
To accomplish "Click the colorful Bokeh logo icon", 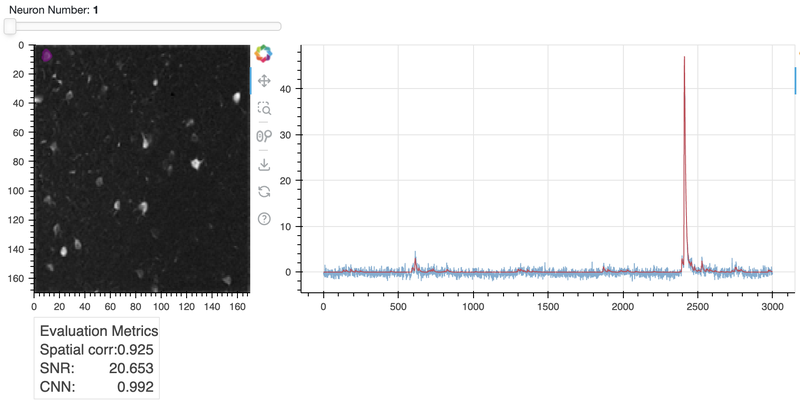I will point(263,54).
